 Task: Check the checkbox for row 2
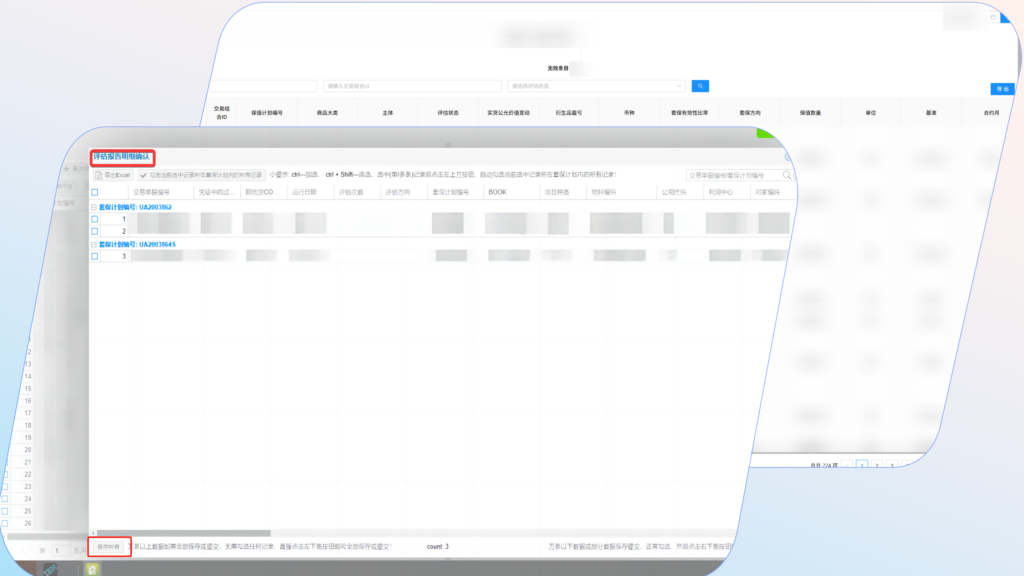click(95, 230)
